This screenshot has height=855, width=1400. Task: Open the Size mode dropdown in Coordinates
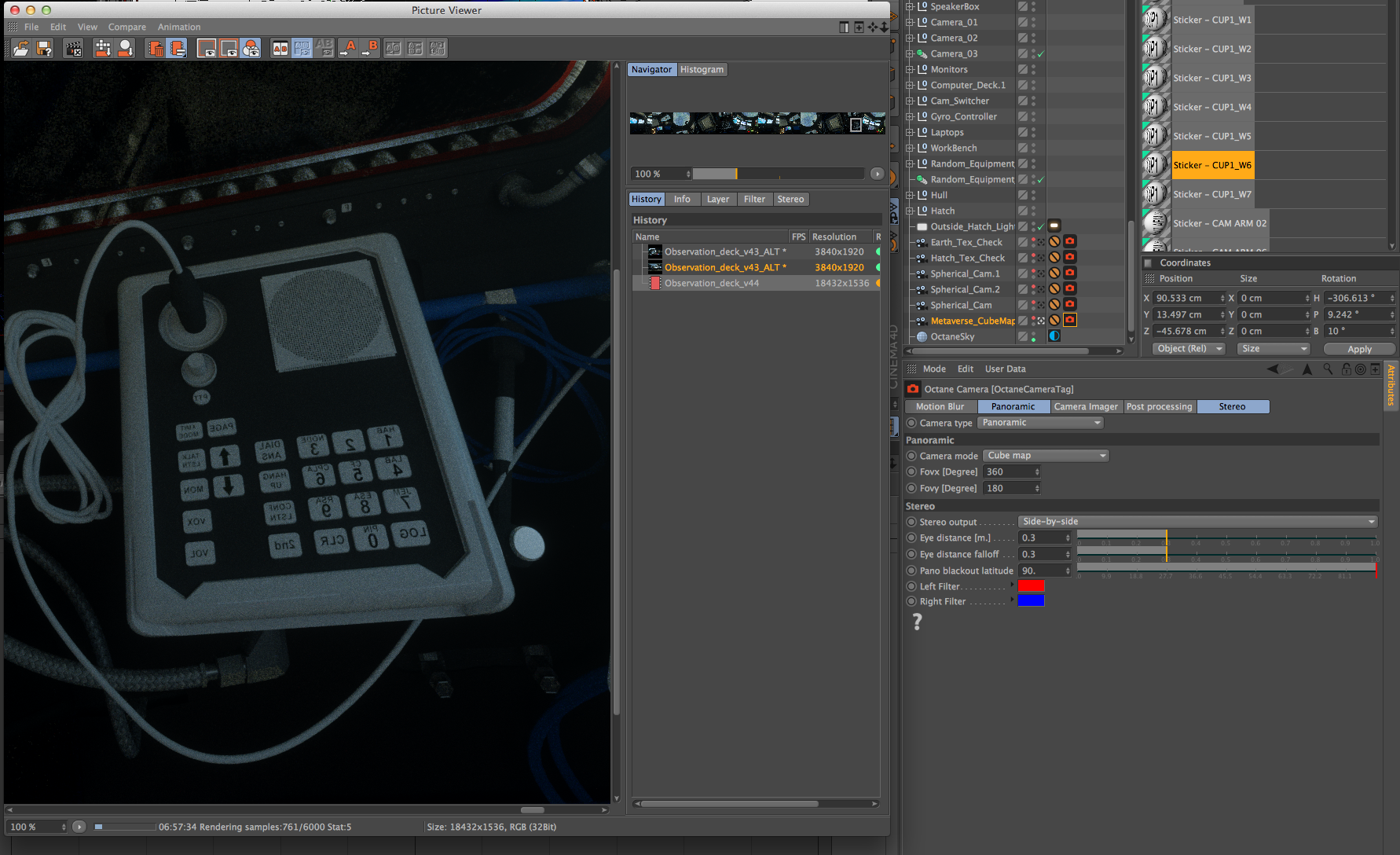pos(1274,348)
